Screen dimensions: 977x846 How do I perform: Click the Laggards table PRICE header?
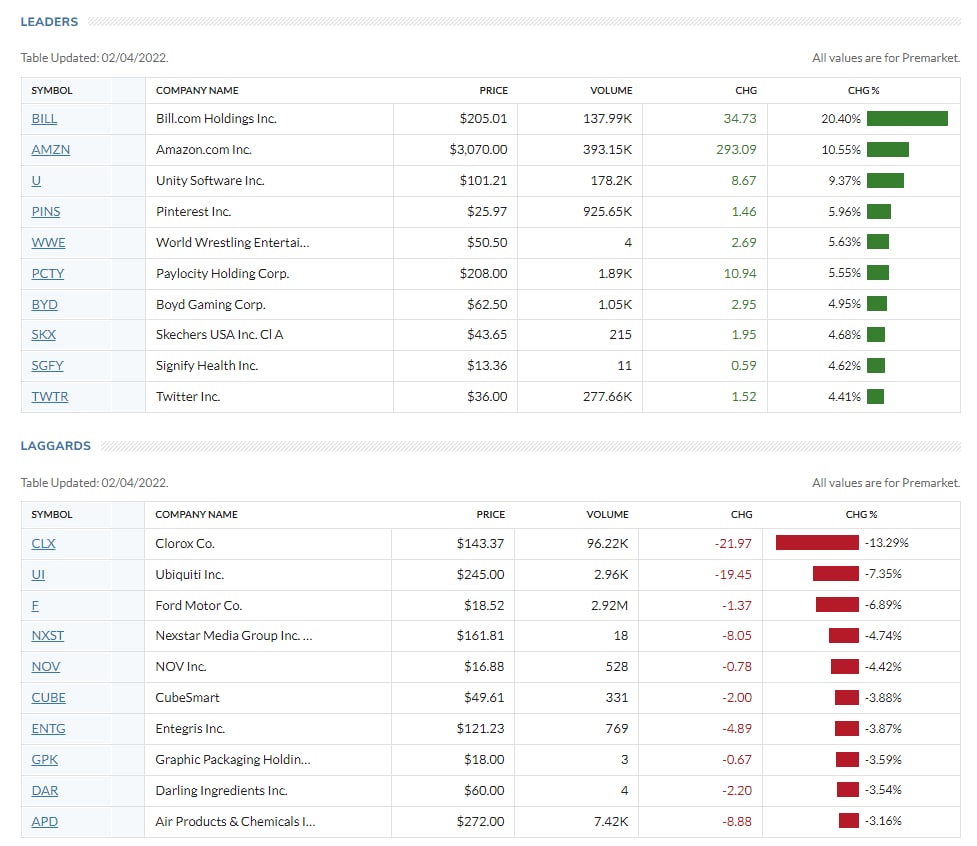491,515
